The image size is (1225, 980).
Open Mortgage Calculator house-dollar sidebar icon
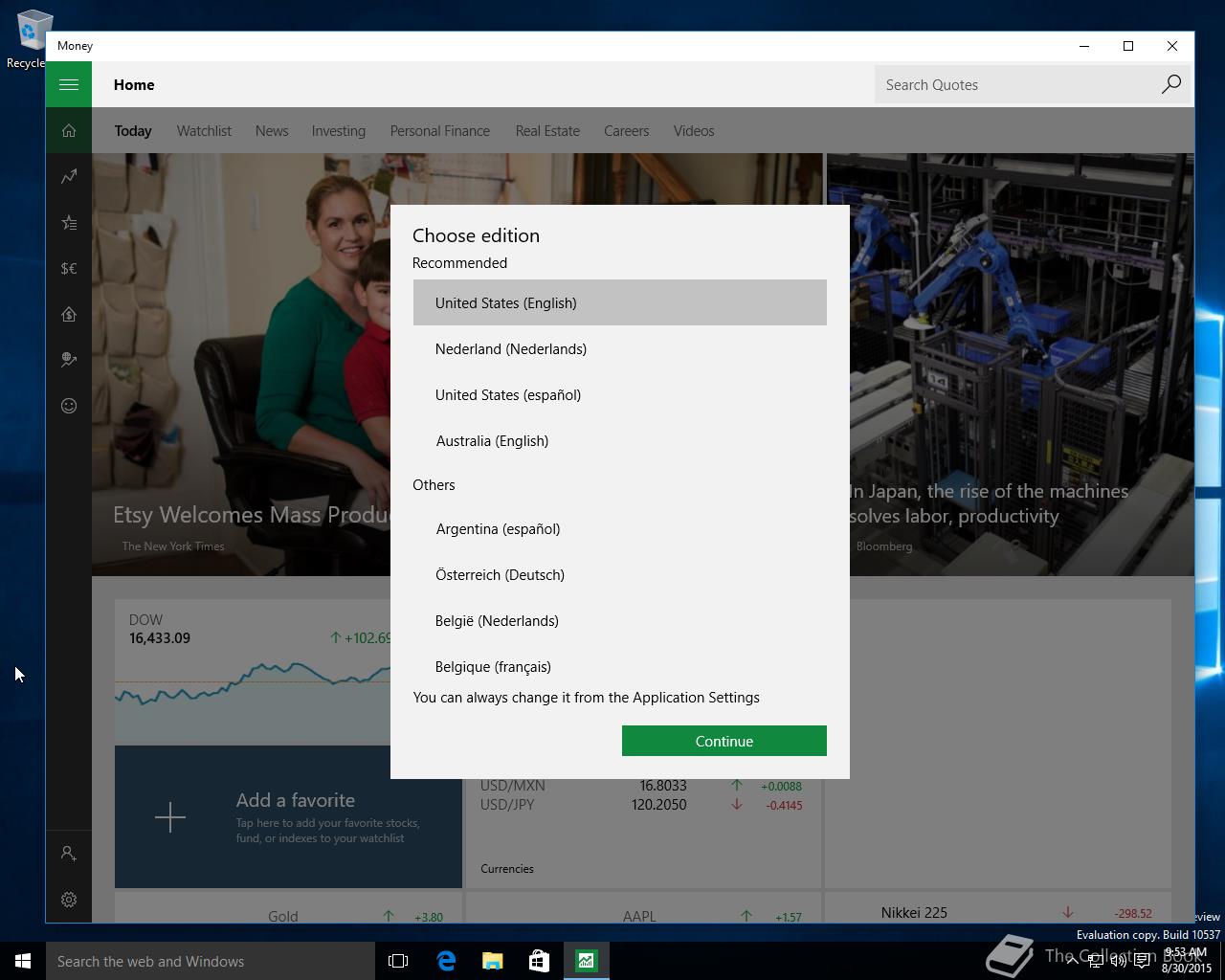pyautogui.click(x=69, y=314)
